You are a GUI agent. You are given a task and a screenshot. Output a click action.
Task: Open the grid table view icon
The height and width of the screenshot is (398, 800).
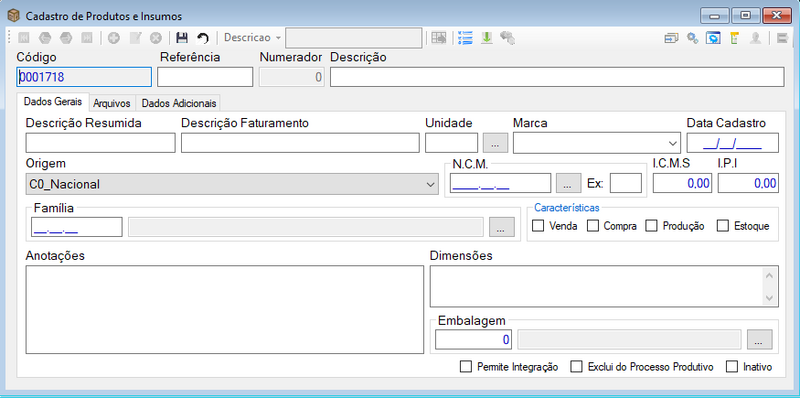[438, 38]
